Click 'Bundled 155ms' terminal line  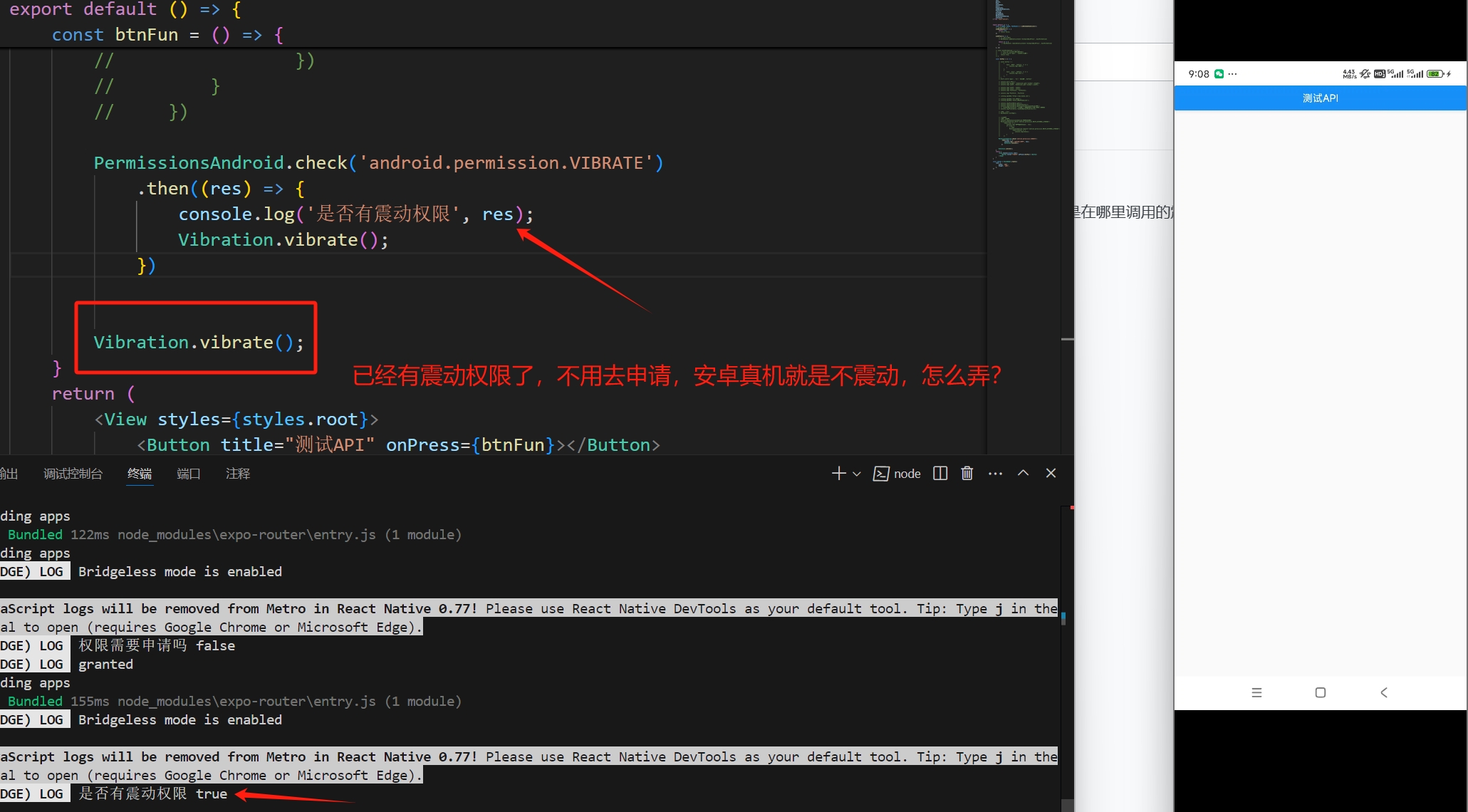pyautogui.click(x=234, y=701)
